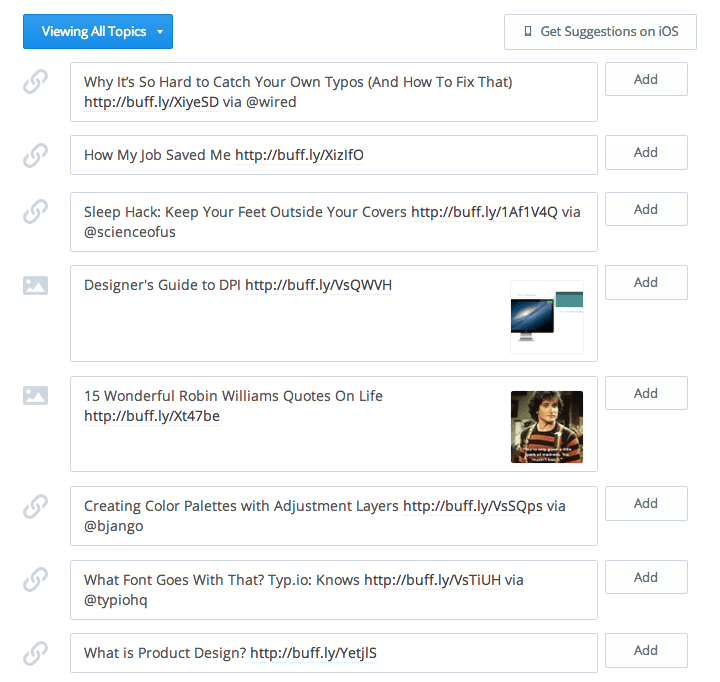Add the Sleep Hack suggestion
Image resolution: width=720 pixels, height=682 pixels.
coord(645,209)
